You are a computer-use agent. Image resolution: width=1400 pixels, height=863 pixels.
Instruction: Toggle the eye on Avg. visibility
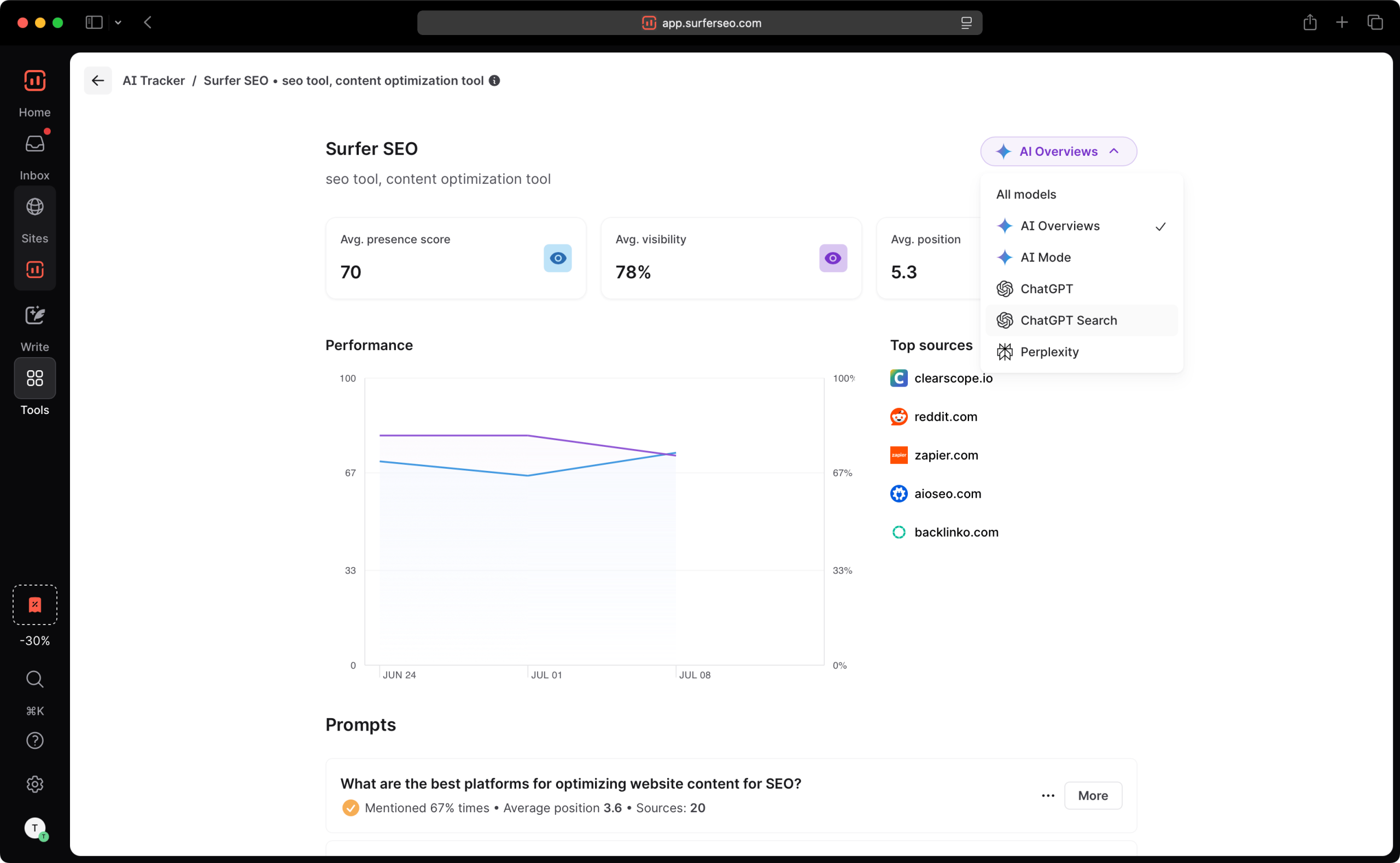pos(833,258)
